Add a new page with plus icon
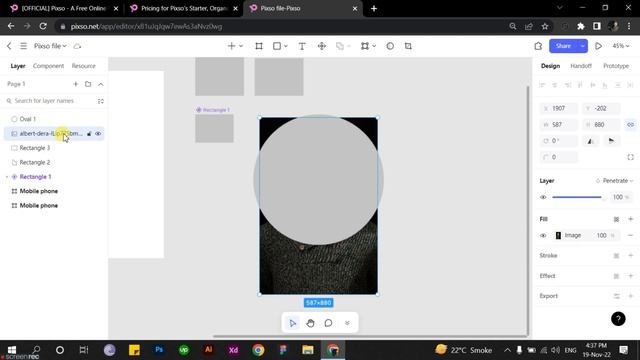The height and width of the screenshot is (360, 640). coord(76,84)
